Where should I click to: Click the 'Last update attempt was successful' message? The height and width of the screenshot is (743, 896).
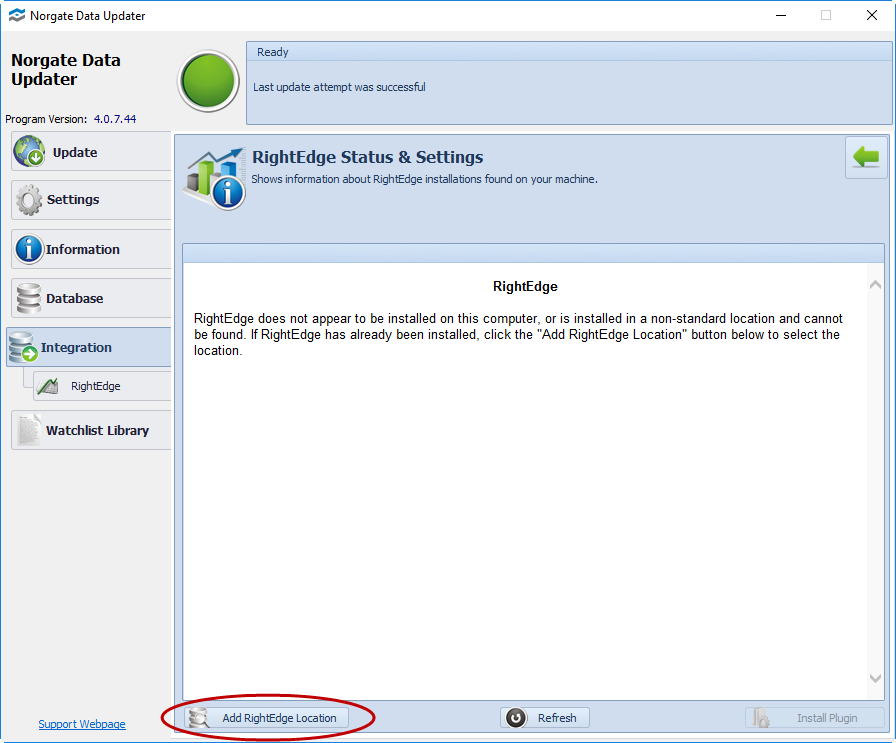[339, 87]
